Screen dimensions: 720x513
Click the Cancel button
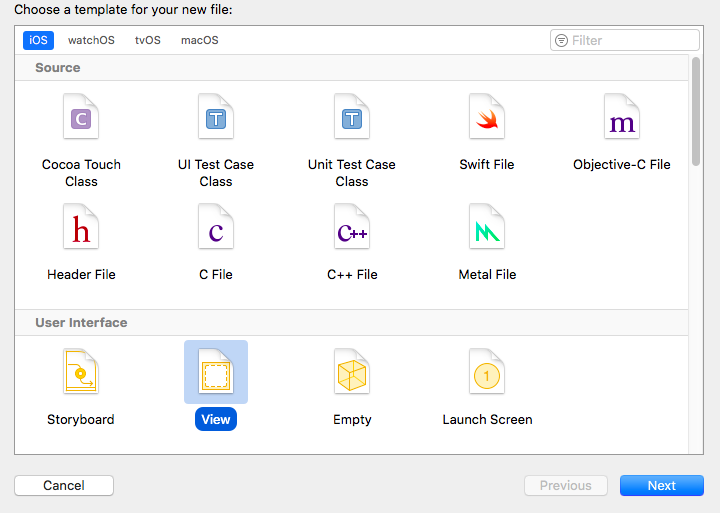pyautogui.click(x=64, y=485)
